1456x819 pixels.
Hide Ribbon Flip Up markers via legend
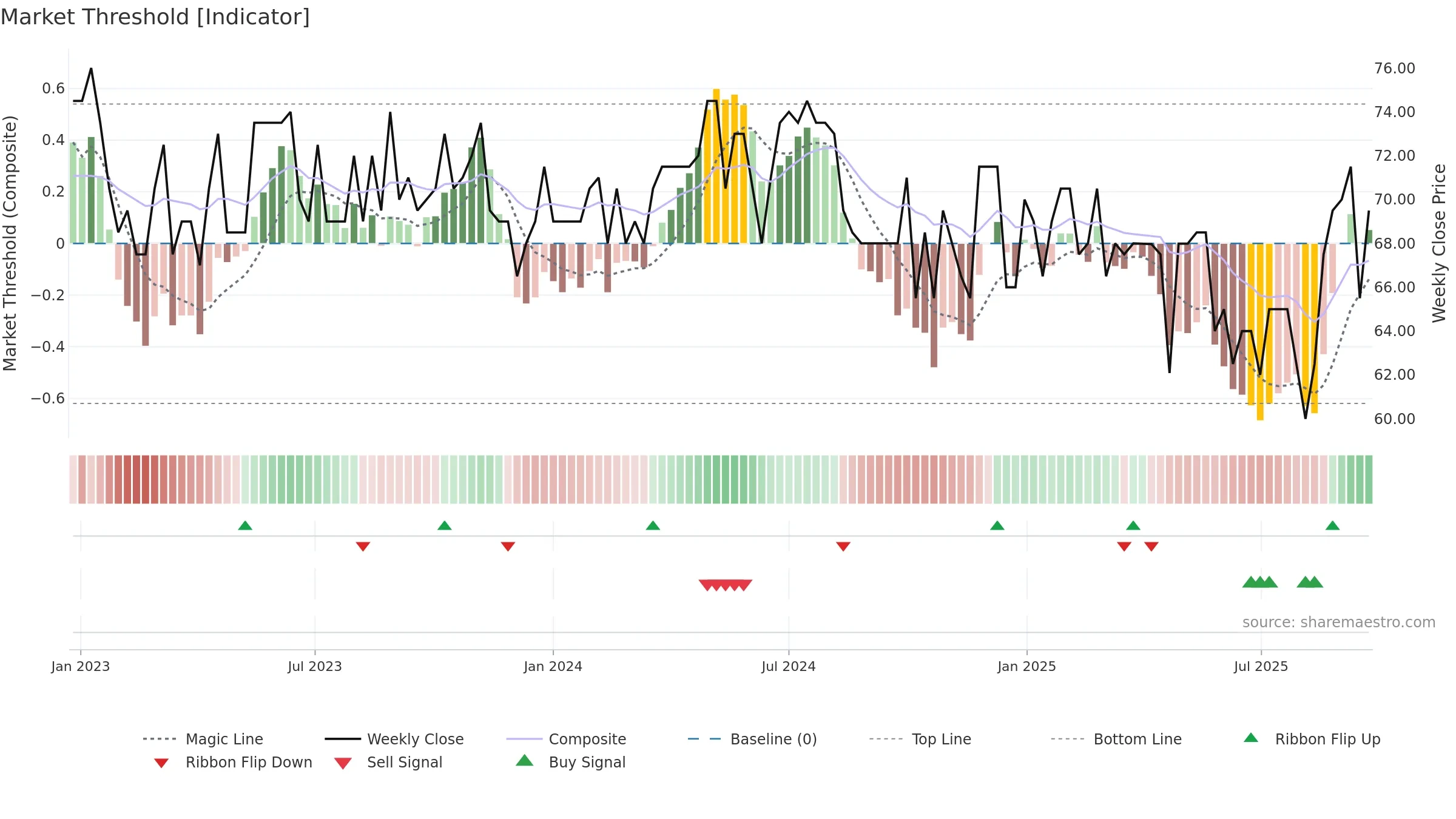click(1312, 739)
